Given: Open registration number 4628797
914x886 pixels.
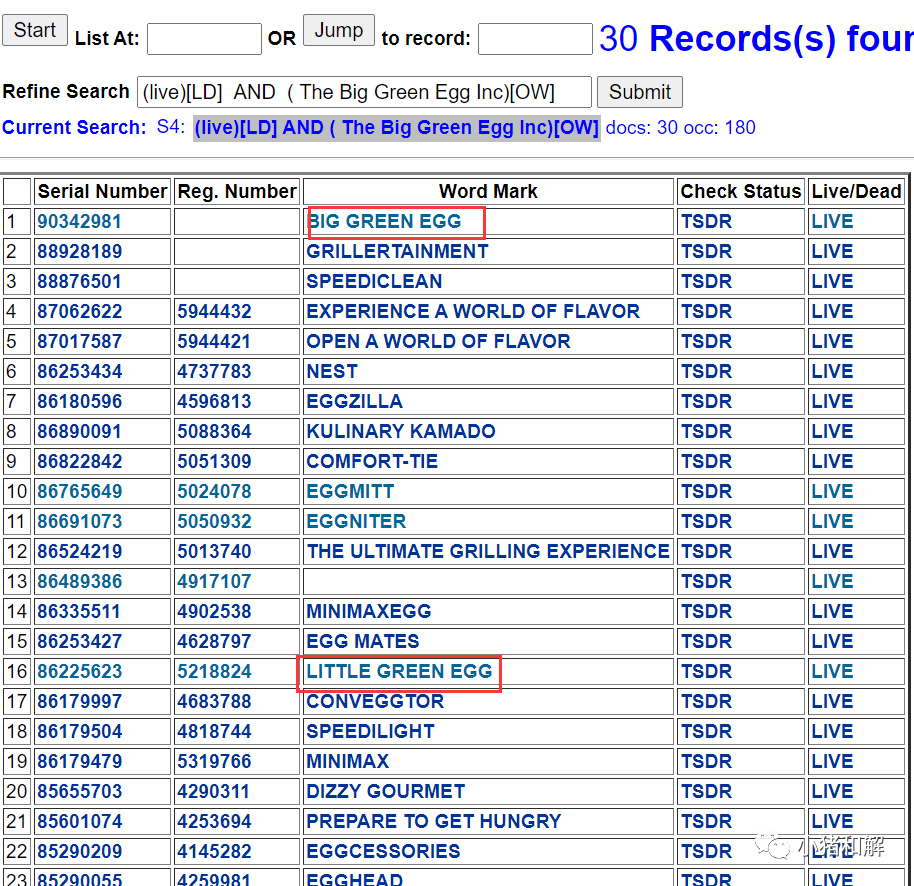Looking at the screenshot, I should tap(214, 642).
